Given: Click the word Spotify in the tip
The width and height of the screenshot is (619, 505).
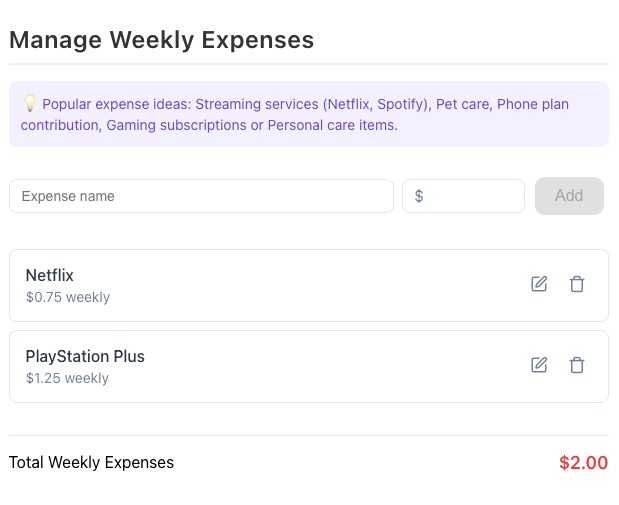Looking at the screenshot, I should click(x=401, y=104).
